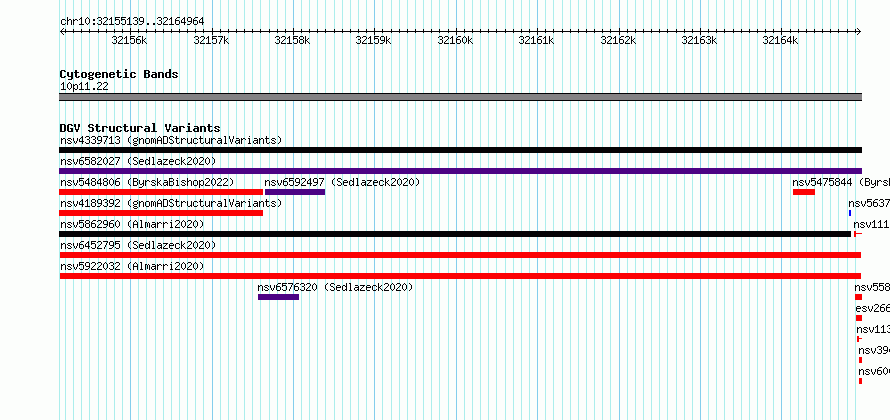Click the red bar under nsv5922032

pos(460,276)
